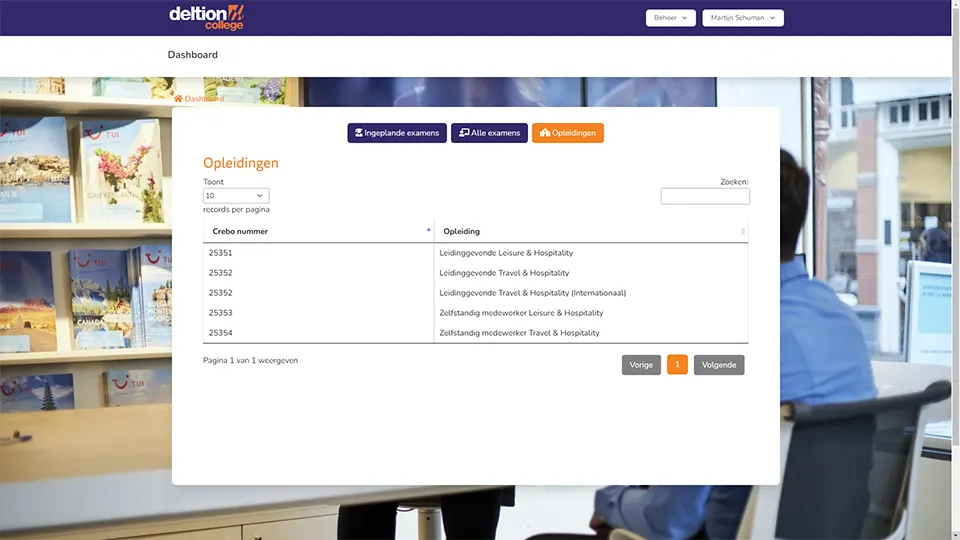This screenshot has height=540, width=960.
Task: Click crebo number 25351
Action: (x=220, y=253)
